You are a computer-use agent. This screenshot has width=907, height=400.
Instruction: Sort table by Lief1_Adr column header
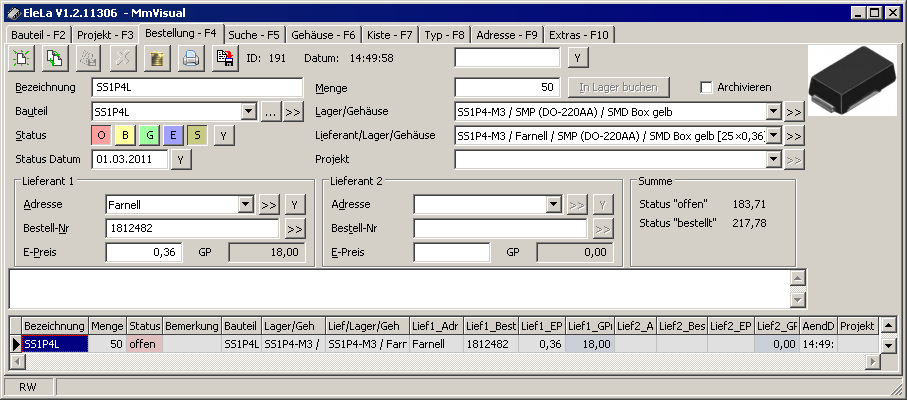click(437, 327)
